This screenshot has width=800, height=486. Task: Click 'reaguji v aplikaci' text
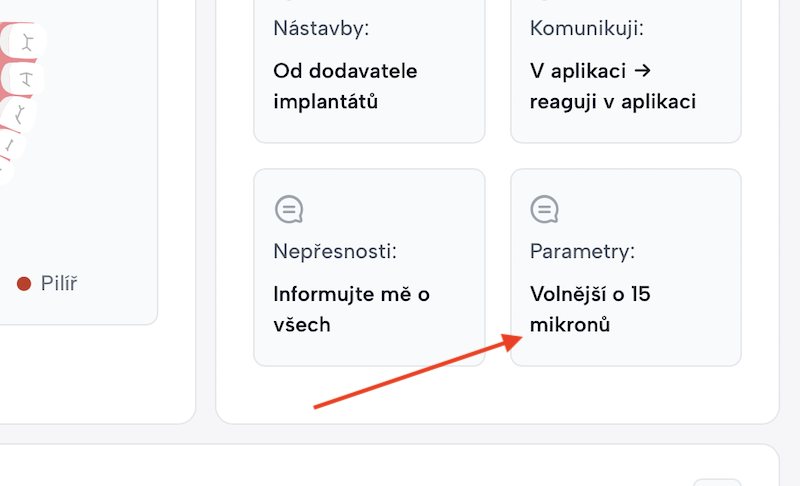point(613,101)
